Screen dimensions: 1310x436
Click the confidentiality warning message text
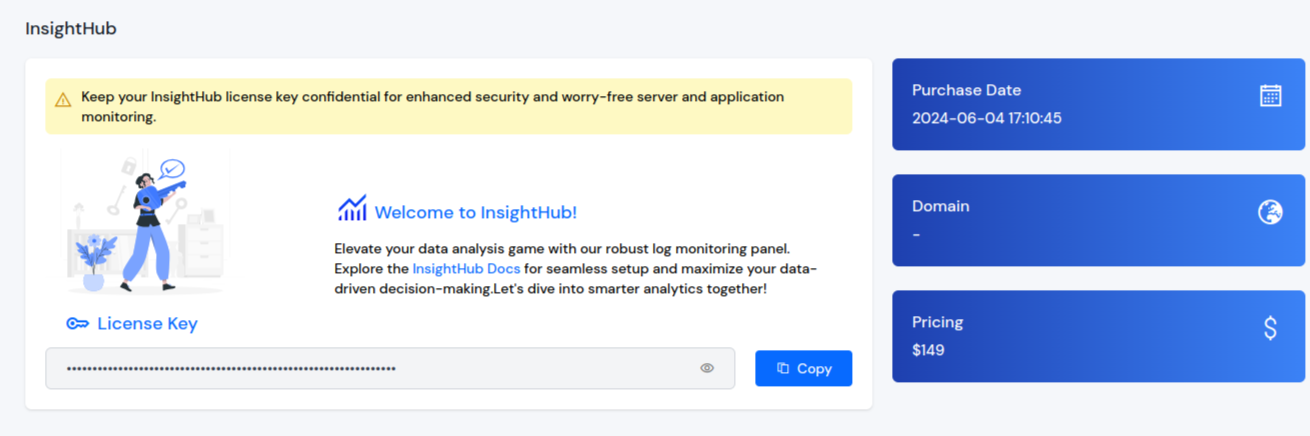432,107
